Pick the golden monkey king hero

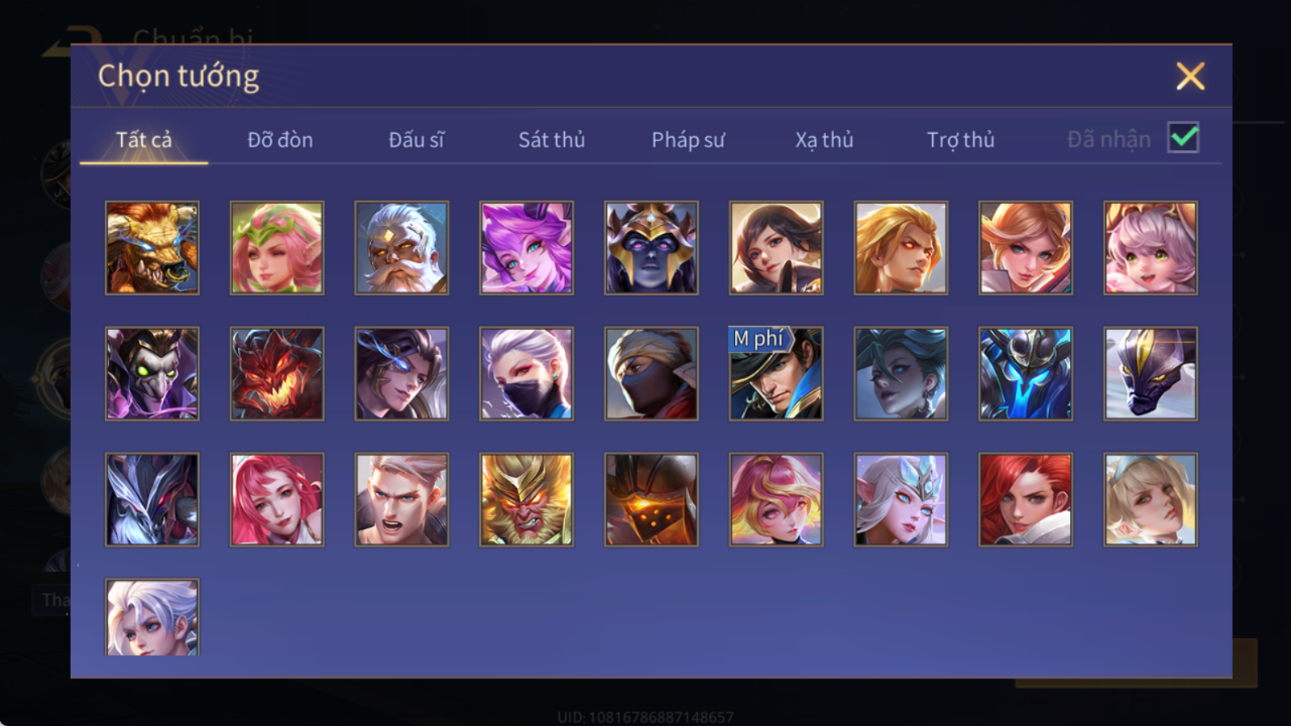tap(526, 500)
